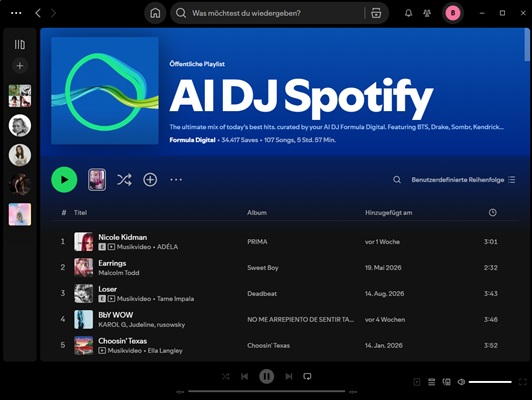Open the Sweet Boy album
This screenshot has width=532, height=400.
pos(263,267)
